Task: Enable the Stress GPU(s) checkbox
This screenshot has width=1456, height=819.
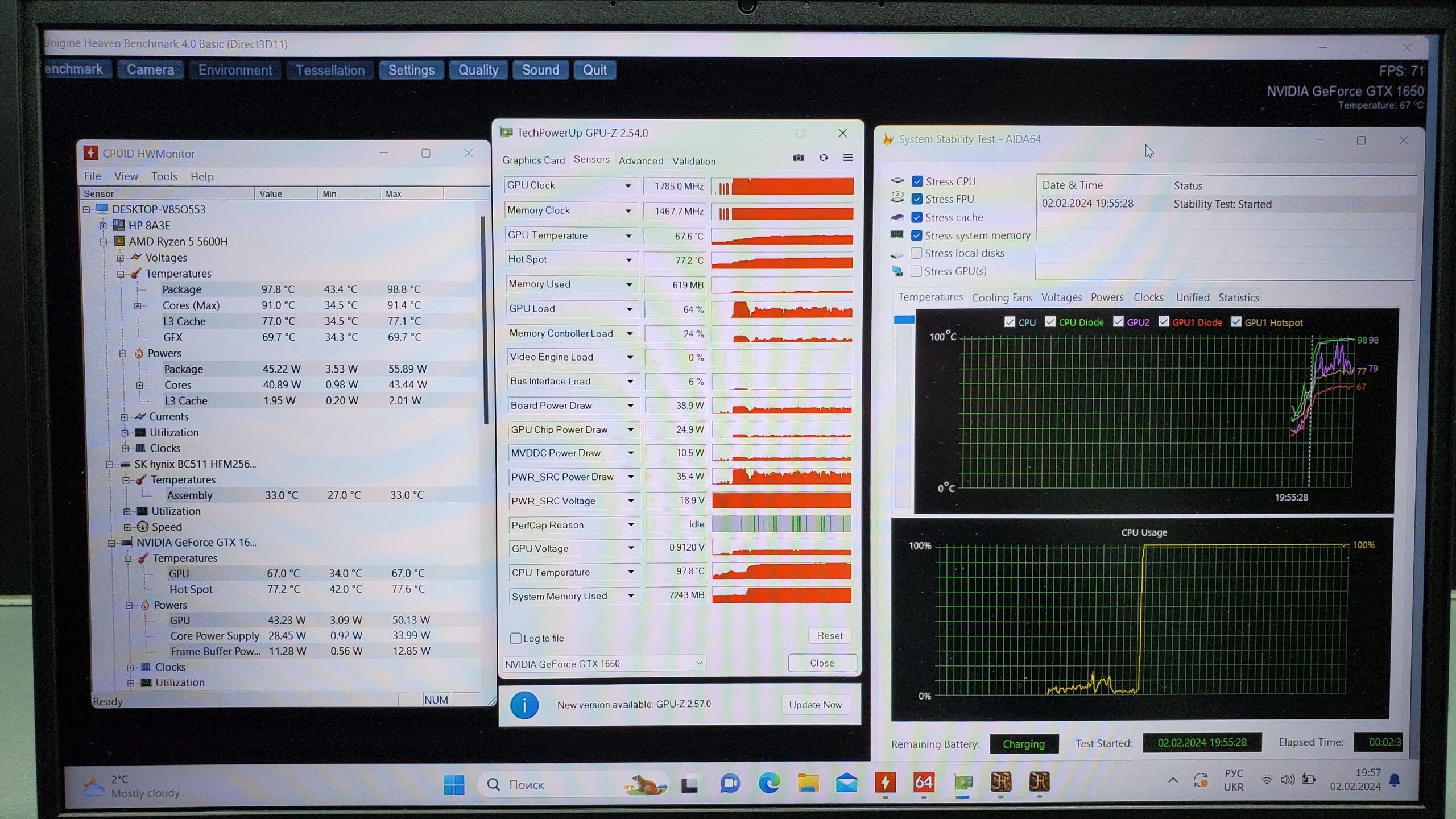Action: (x=916, y=271)
